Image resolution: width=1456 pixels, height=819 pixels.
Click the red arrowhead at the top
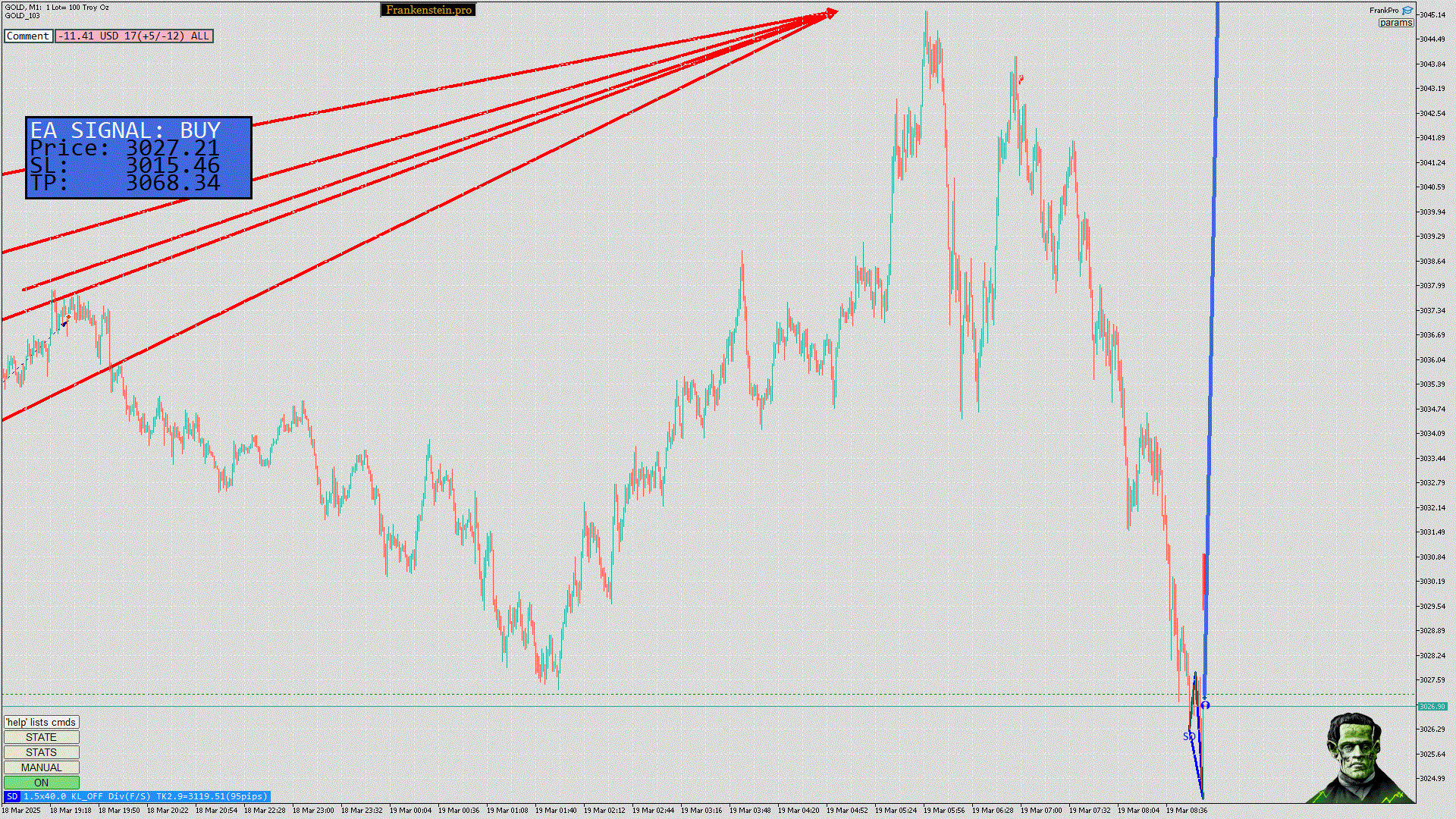(832, 13)
